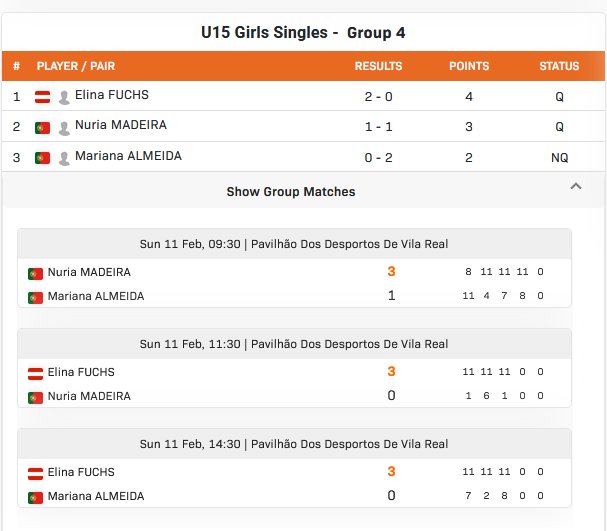Click Austria flag for Elina FUCHS in 14:30 match
607x531 pixels.
point(35,473)
